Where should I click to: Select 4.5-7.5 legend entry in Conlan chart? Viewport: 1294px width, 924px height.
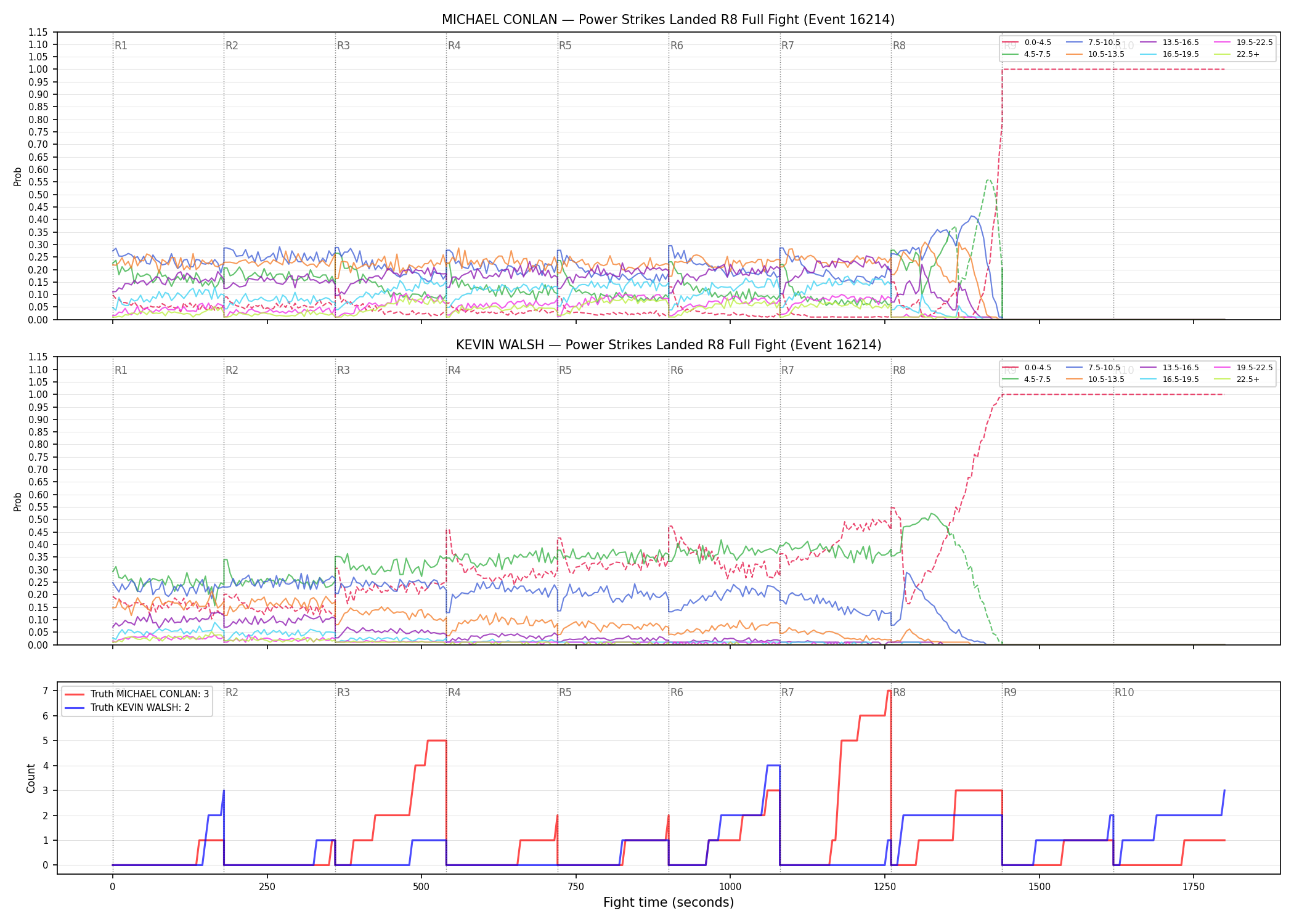click(1027, 54)
